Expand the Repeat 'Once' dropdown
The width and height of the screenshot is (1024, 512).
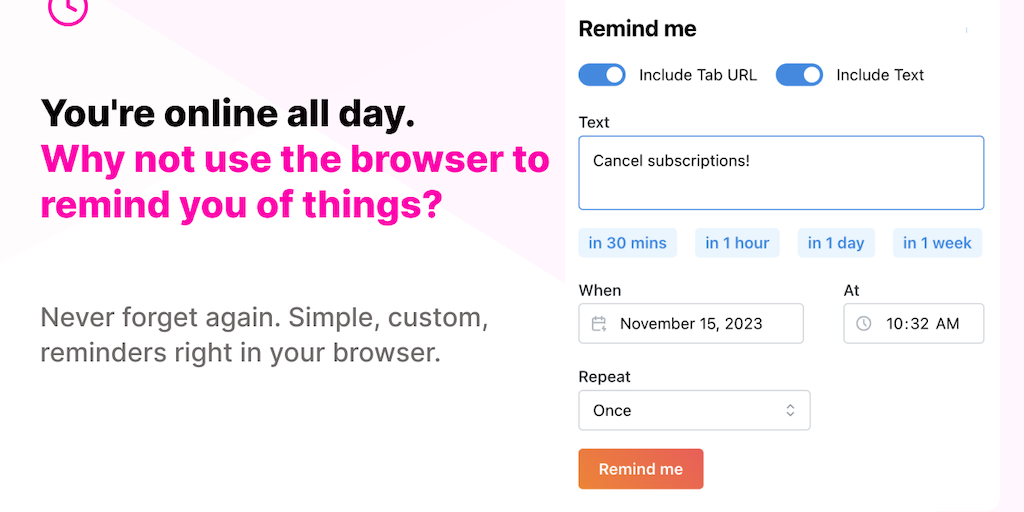[694, 410]
